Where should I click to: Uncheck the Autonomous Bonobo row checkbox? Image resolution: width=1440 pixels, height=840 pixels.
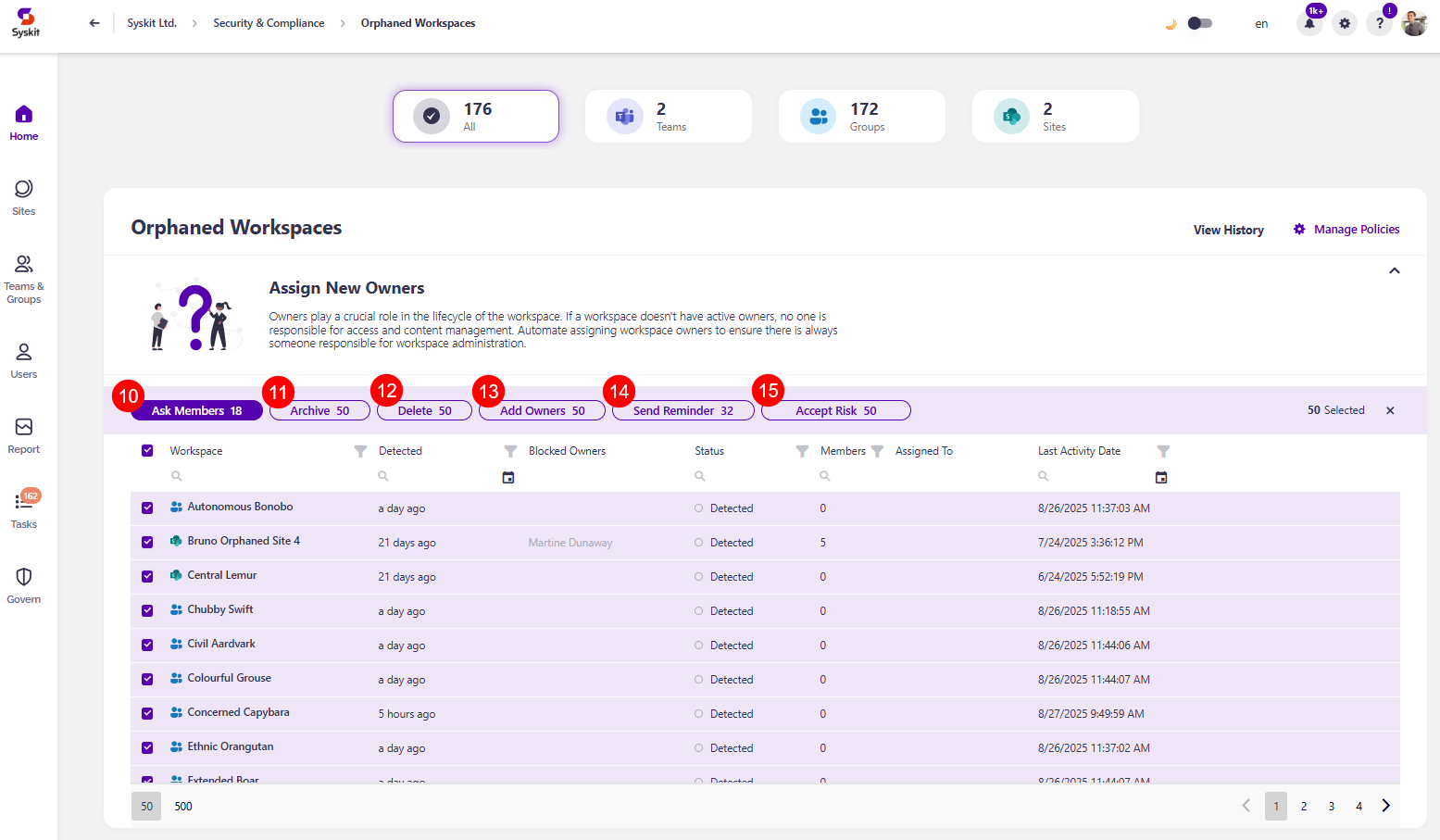pyautogui.click(x=147, y=508)
